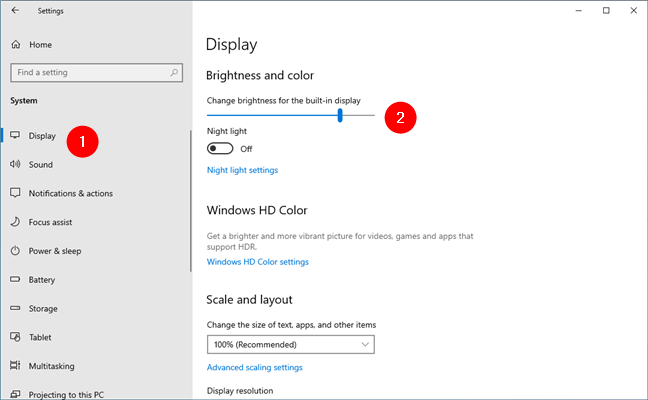Viewport: 648px width, 400px height.
Task: Open the 100% (Recommended) scaling dropdown
Action: tap(290, 345)
